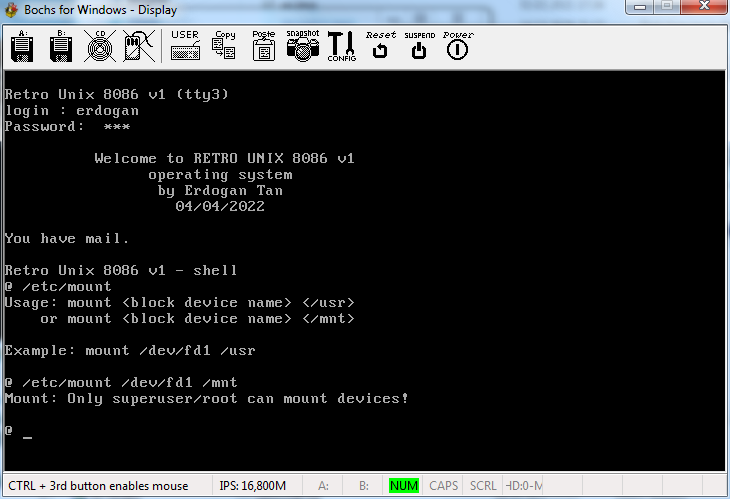Maximize the Bochs window

(x=667, y=7)
